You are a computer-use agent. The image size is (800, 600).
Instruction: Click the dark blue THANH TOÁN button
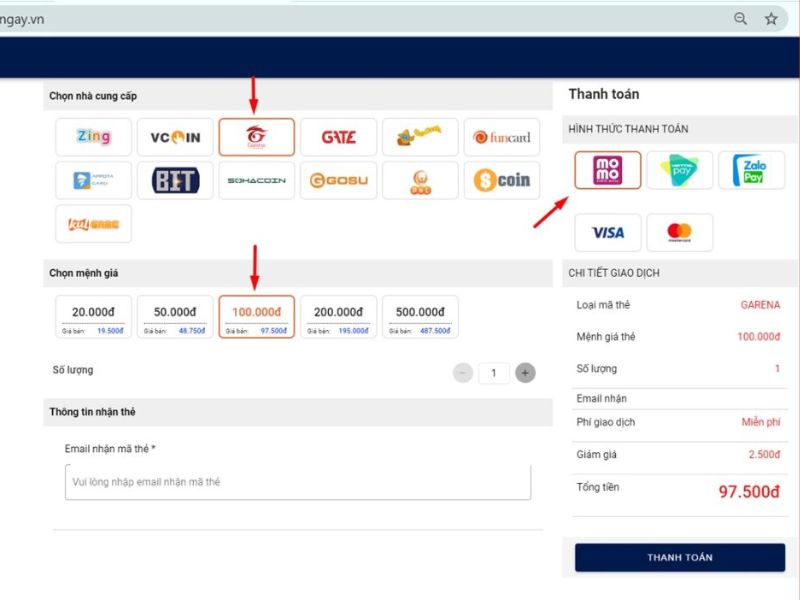[680, 557]
